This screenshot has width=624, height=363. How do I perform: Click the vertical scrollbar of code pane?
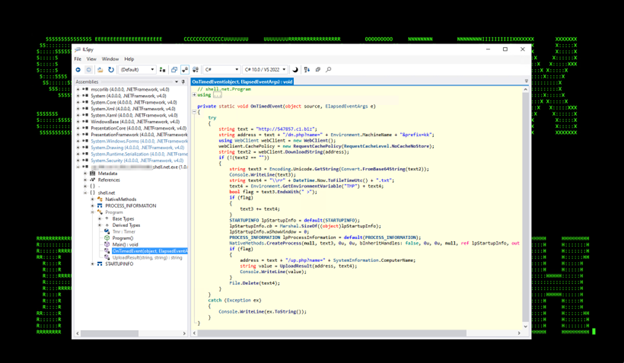tap(525, 207)
